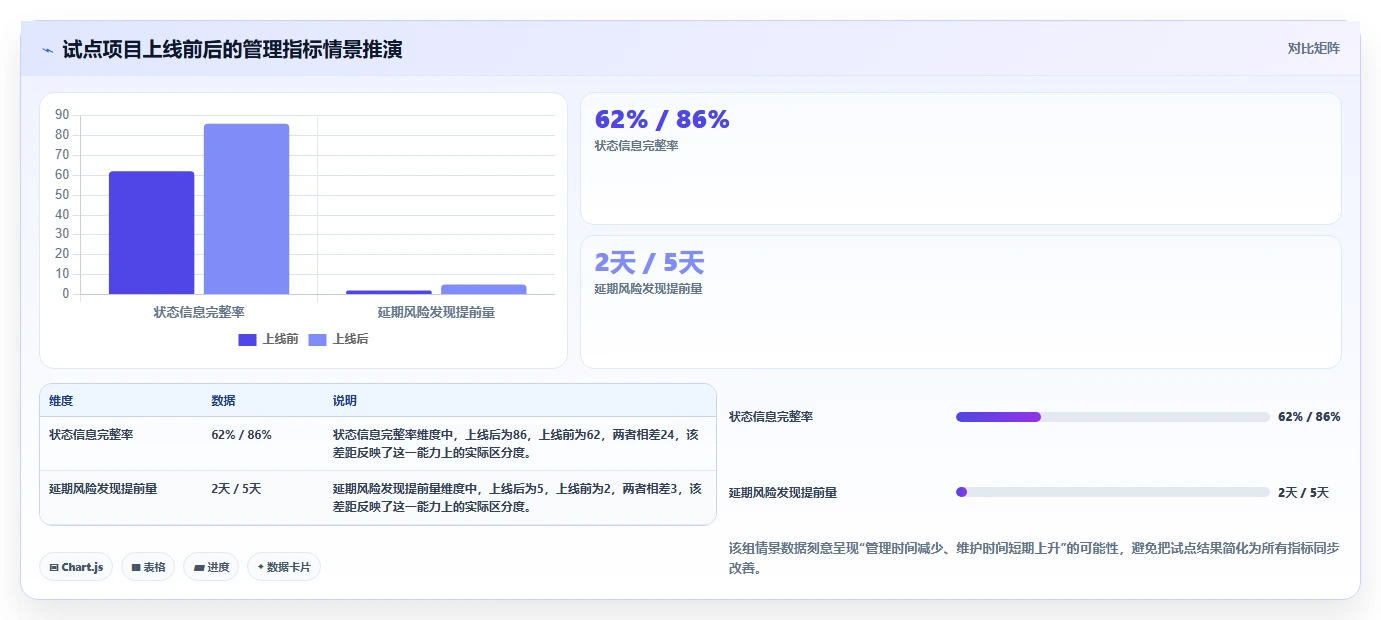This screenshot has width=1381, height=620.
Task: Toggle the 上线后 legend swatch
Action: click(318, 340)
